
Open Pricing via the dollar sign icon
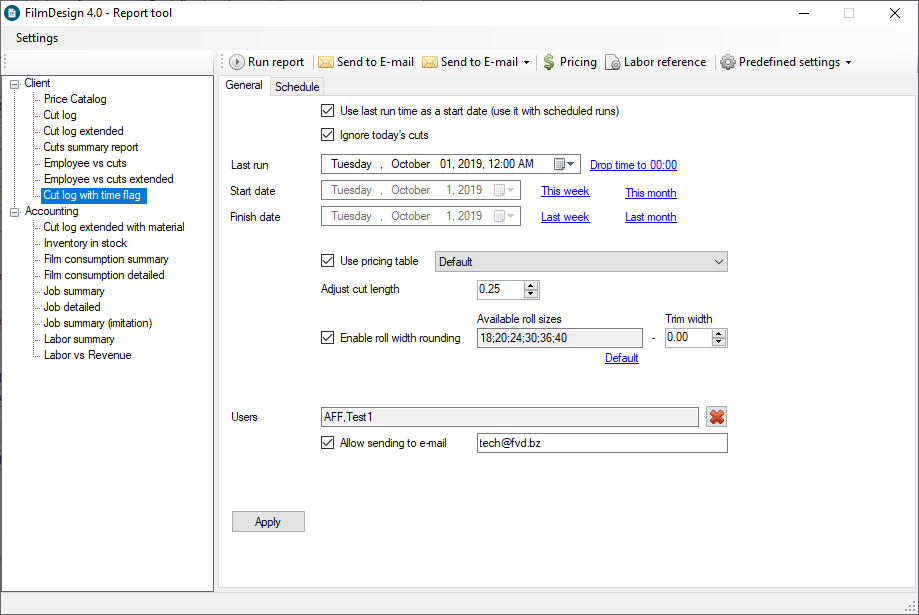pos(548,62)
